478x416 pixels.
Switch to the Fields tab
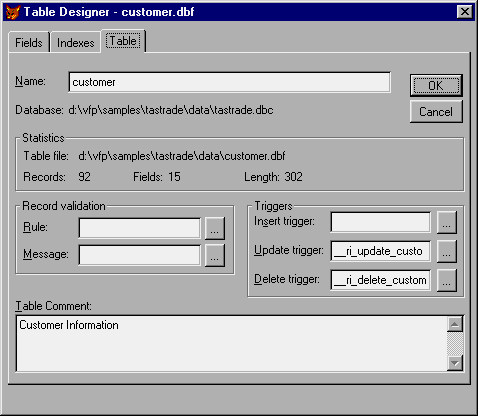(x=29, y=43)
